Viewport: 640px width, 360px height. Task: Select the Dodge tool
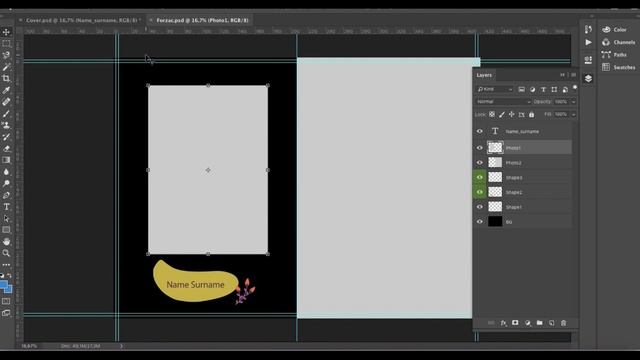coord(6,183)
